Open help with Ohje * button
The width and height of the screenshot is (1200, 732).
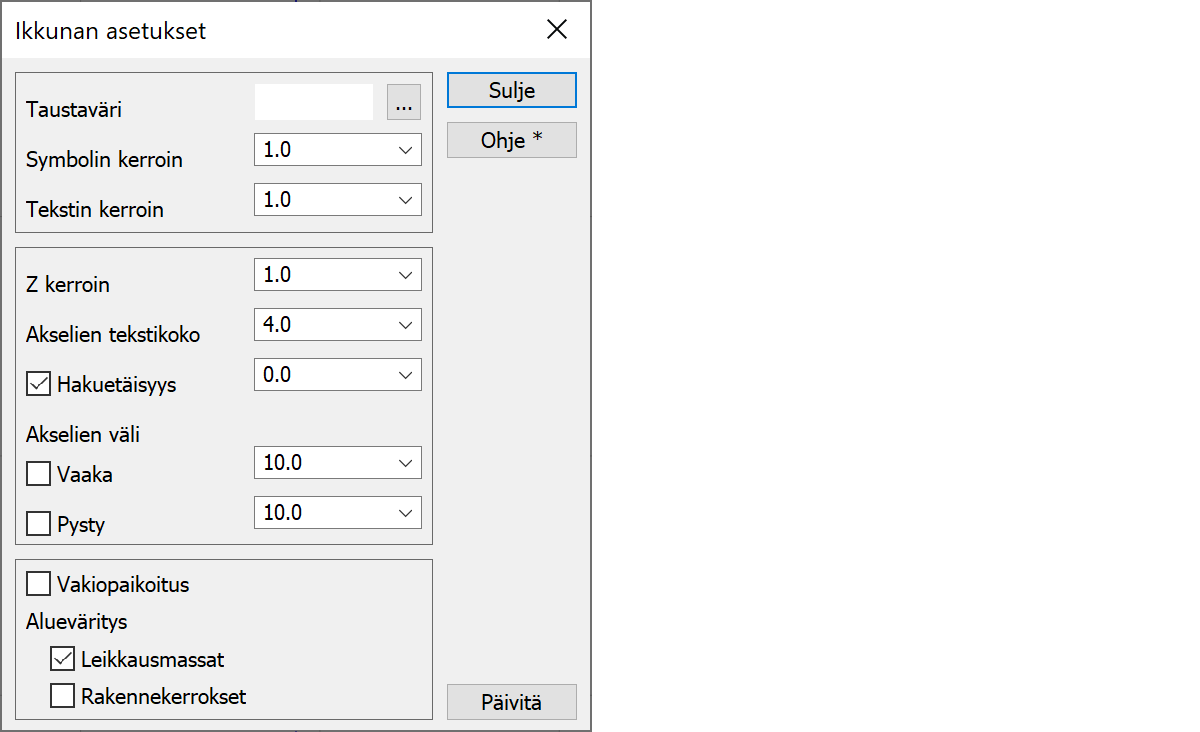pyautogui.click(x=511, y=140)
